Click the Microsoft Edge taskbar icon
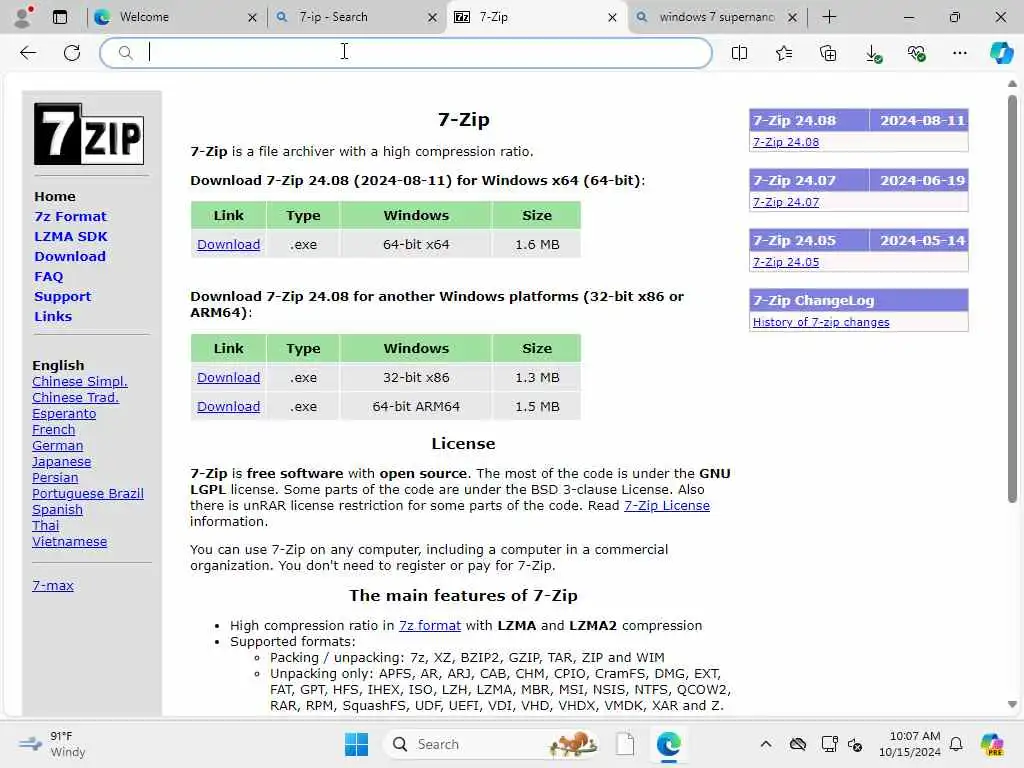 click(x=669, y=744)
